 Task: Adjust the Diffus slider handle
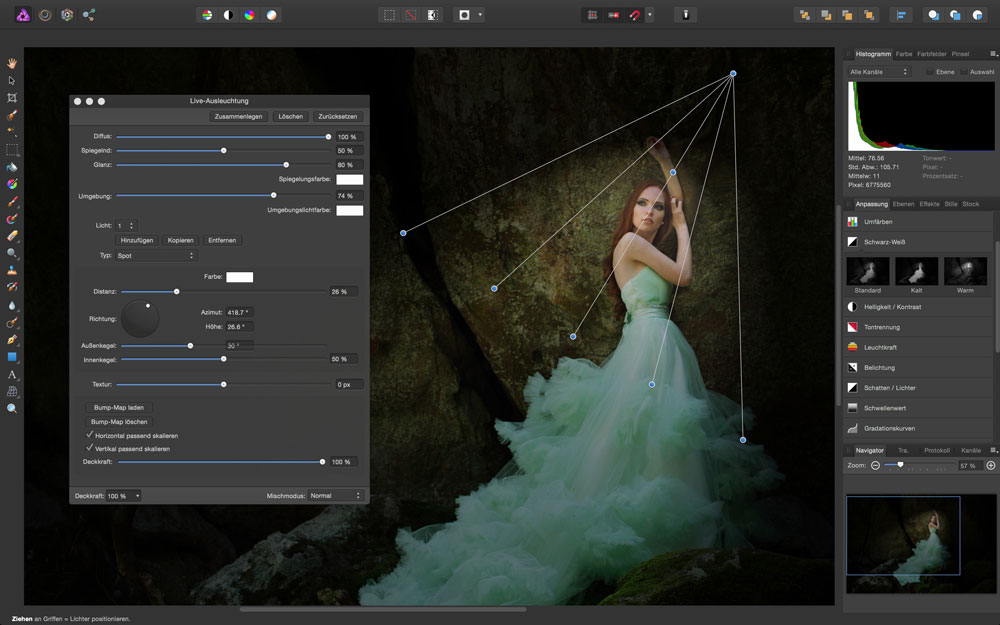click(327, 135)
